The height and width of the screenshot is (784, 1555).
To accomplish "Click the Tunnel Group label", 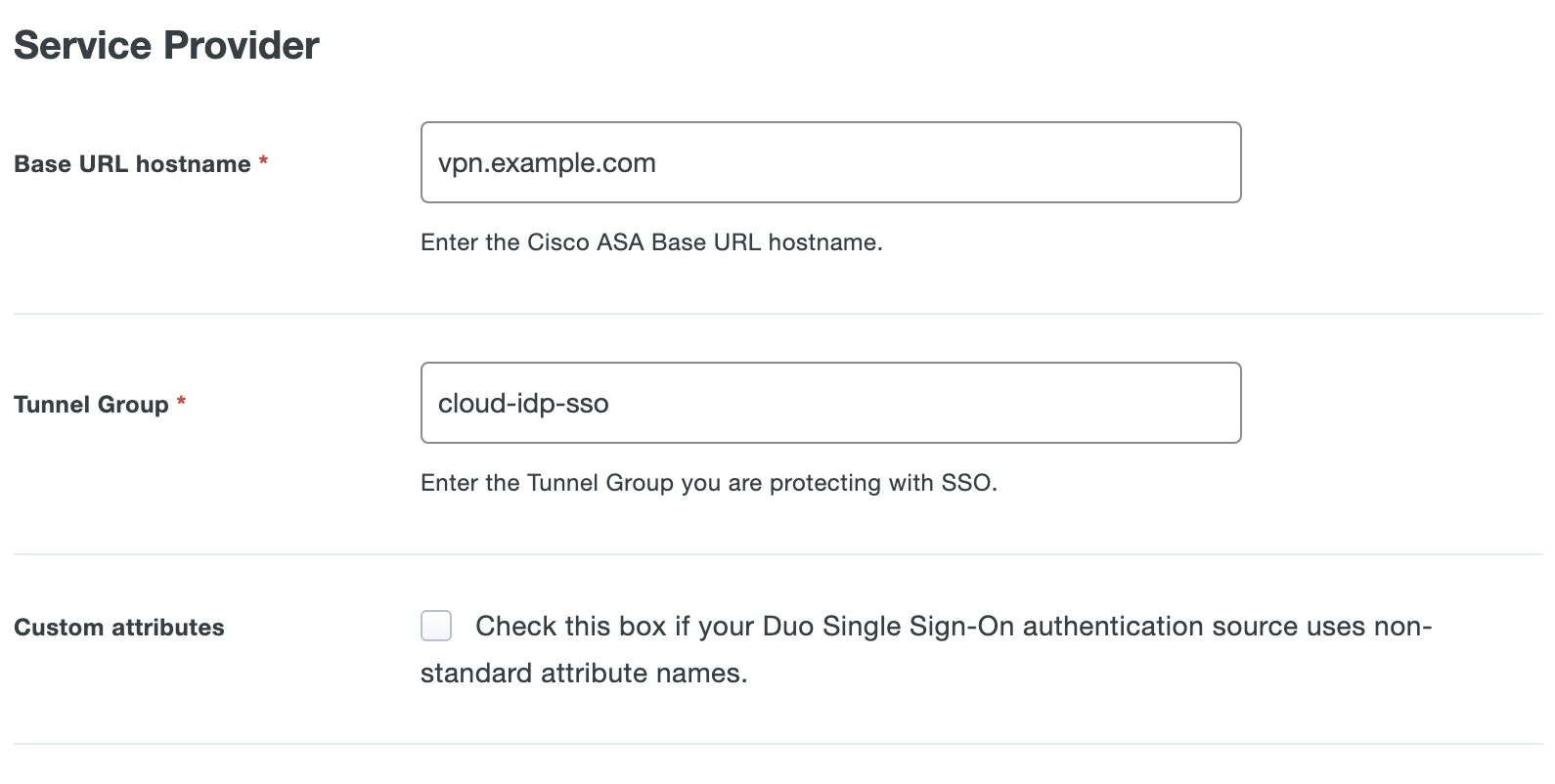I will [x=91, y=404].
